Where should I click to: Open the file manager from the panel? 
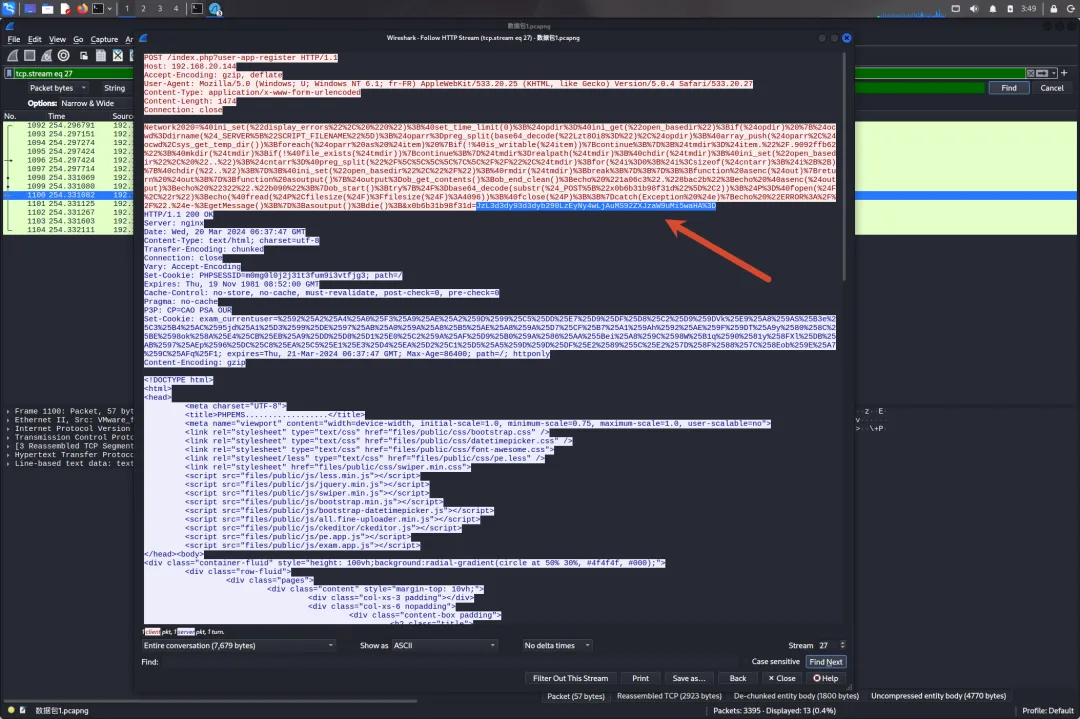point(48,9)
